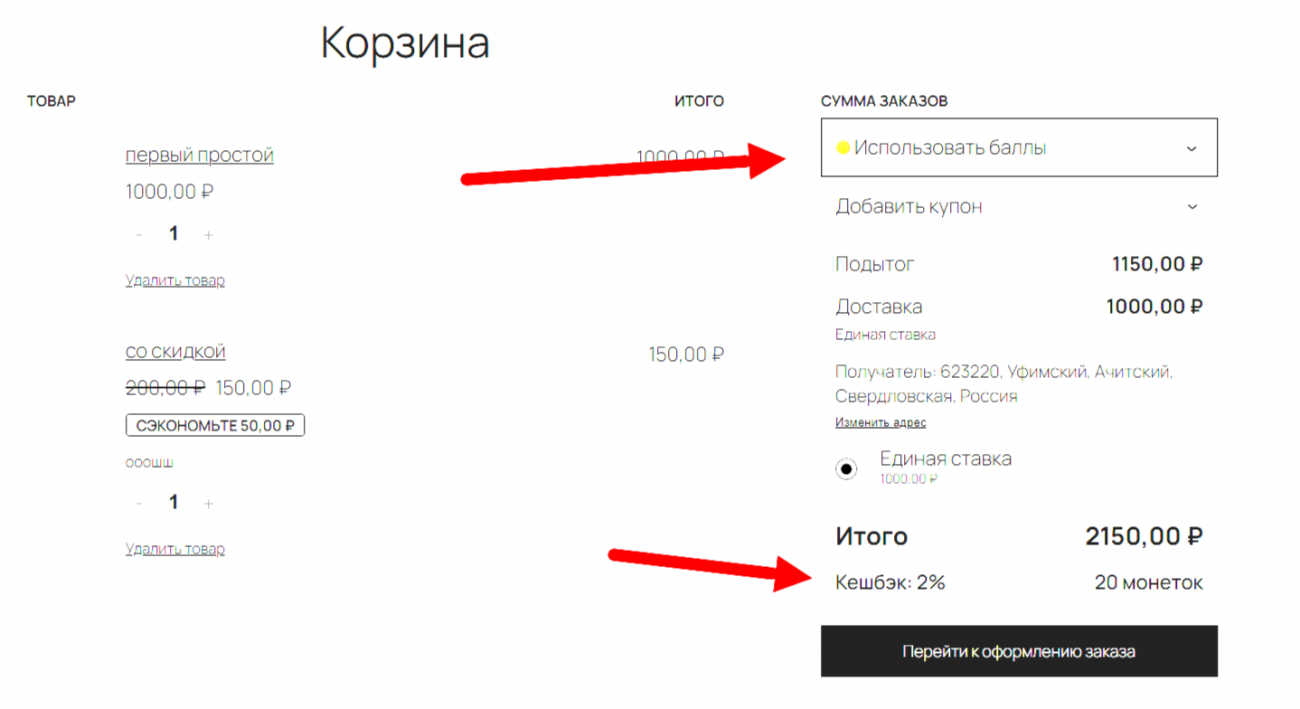Select the "Единая ставка" shipping radio button
Screen dimensions: 1300x709
click(x=847, y=468)
